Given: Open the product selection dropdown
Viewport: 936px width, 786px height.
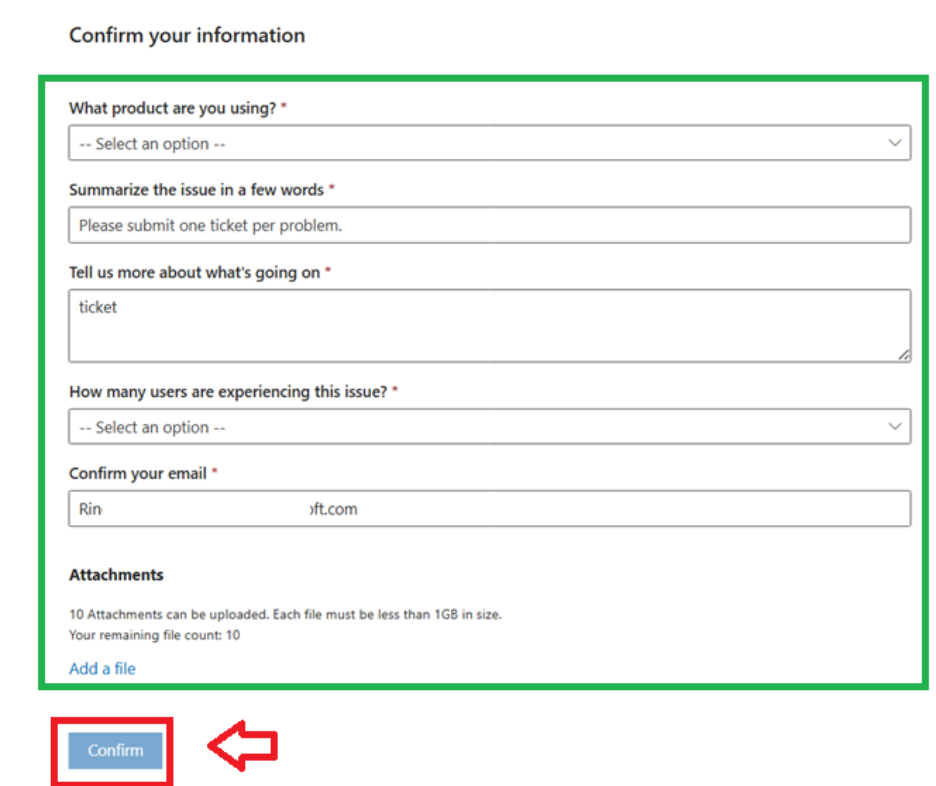Looking at the screenshot, I should coord(489,143).
